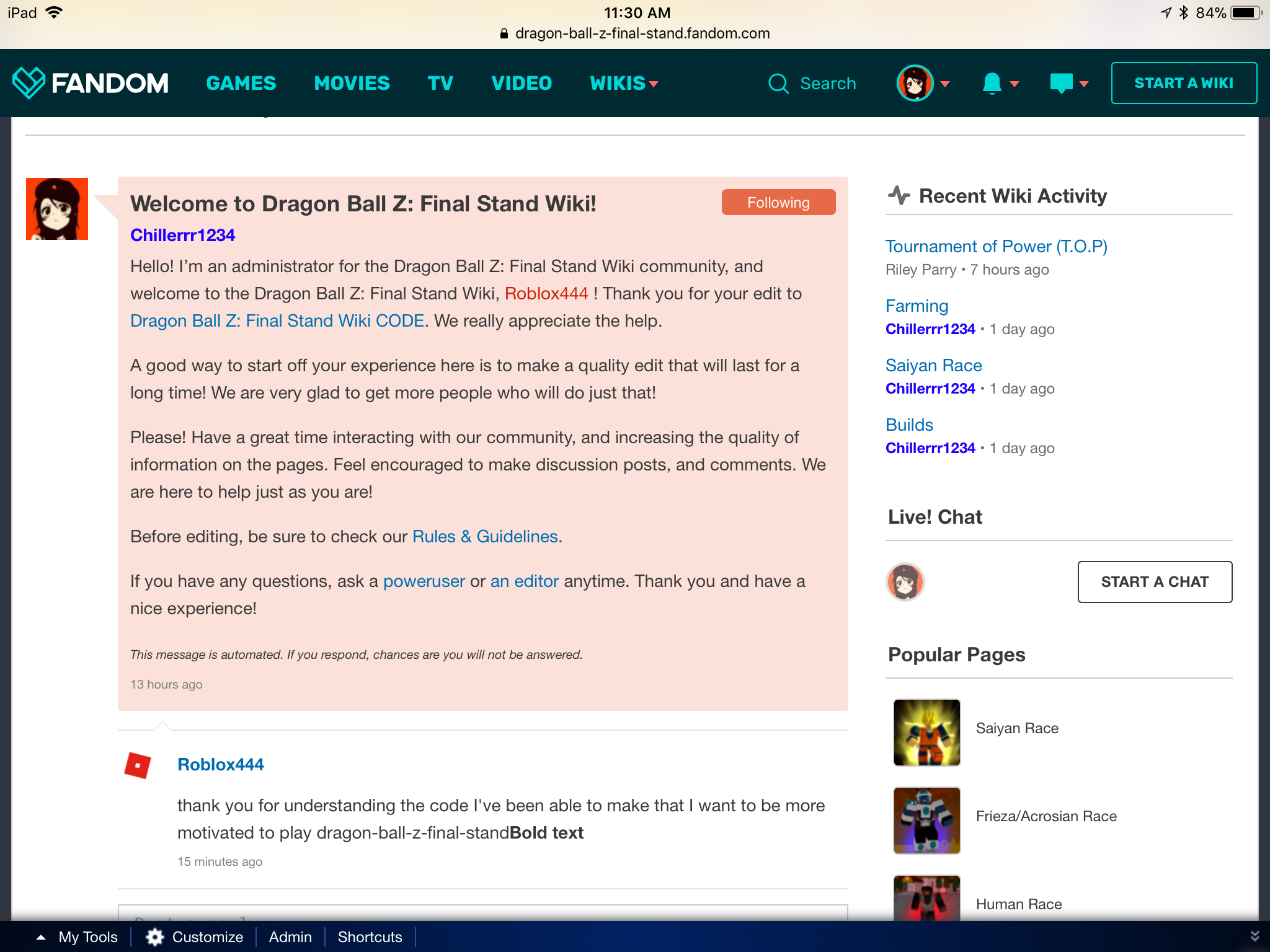The height and width of the screenshot is (952, 1270).
Task: Open the Roblox444 red link in message
Action: tap(546, 294)
